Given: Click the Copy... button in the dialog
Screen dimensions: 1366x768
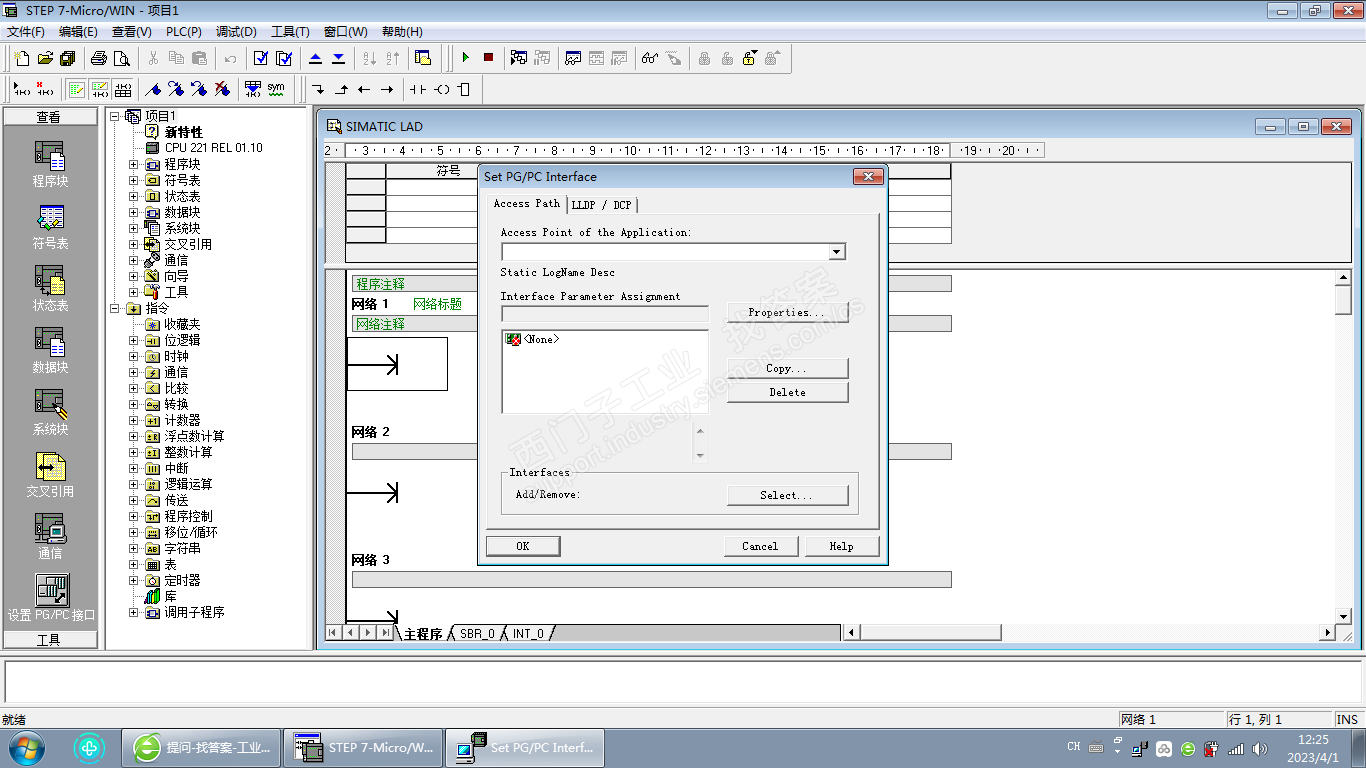Looking at the screenshot, I should [787, 368].
